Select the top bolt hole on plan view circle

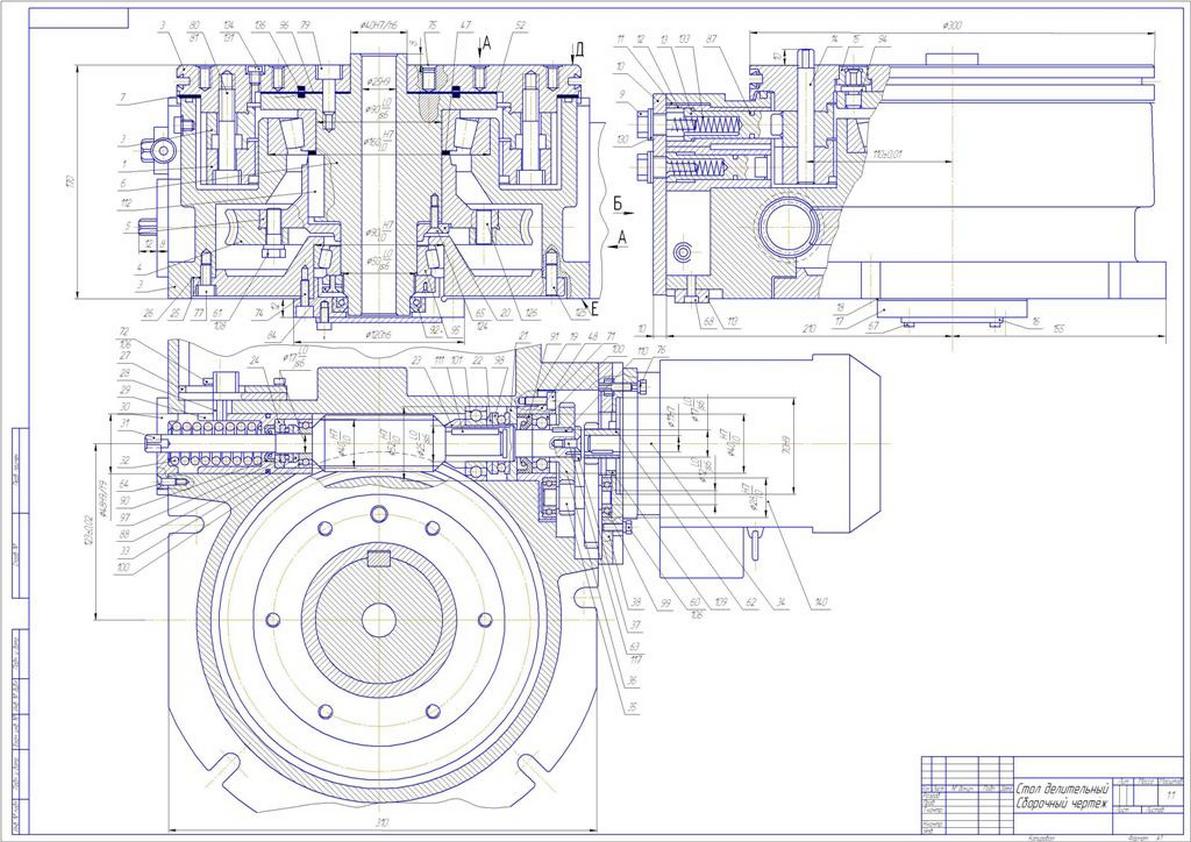[379, 514]
